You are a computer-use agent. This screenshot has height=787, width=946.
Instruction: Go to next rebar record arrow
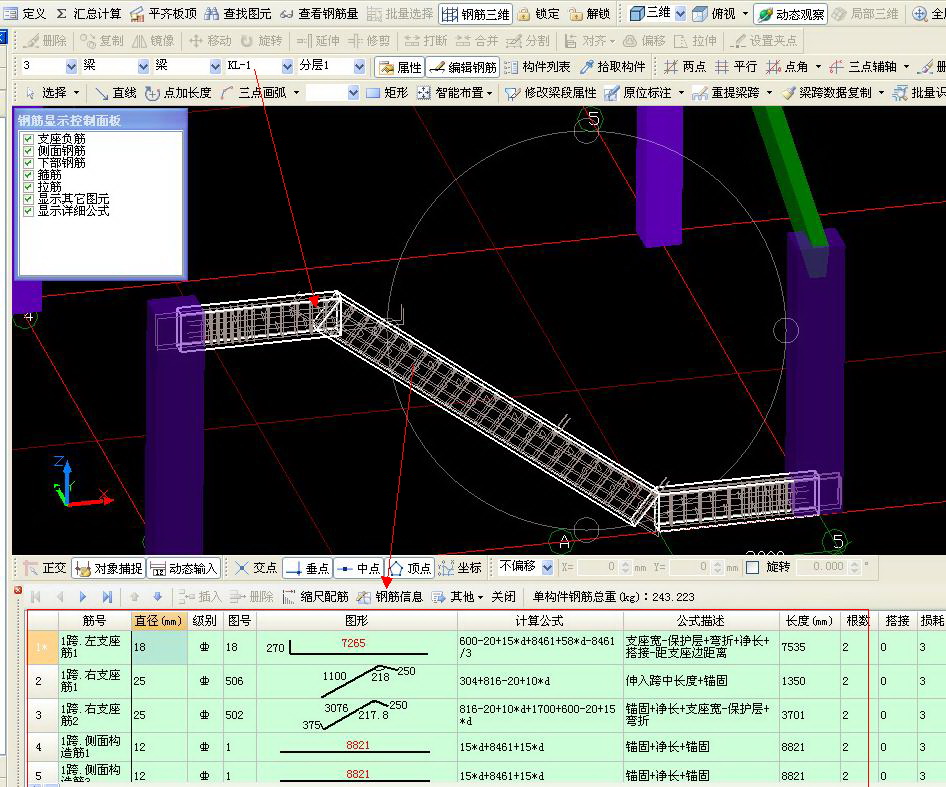coord(83,597)
